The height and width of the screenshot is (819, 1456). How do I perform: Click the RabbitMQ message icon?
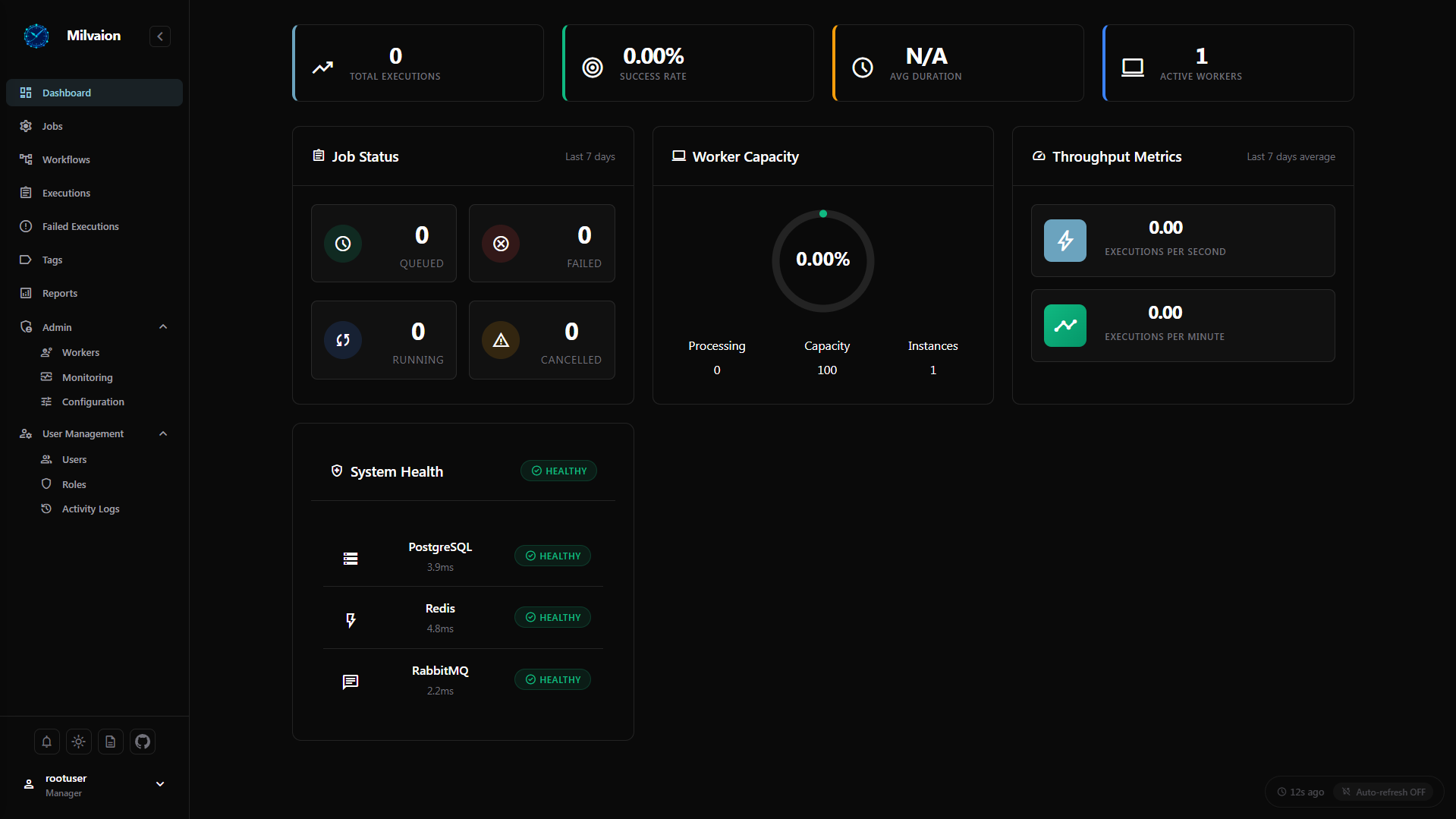coord(351,682)
